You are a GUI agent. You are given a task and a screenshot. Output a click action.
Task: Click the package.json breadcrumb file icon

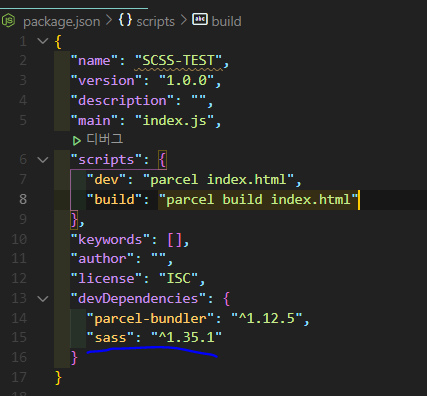(8, 21)
